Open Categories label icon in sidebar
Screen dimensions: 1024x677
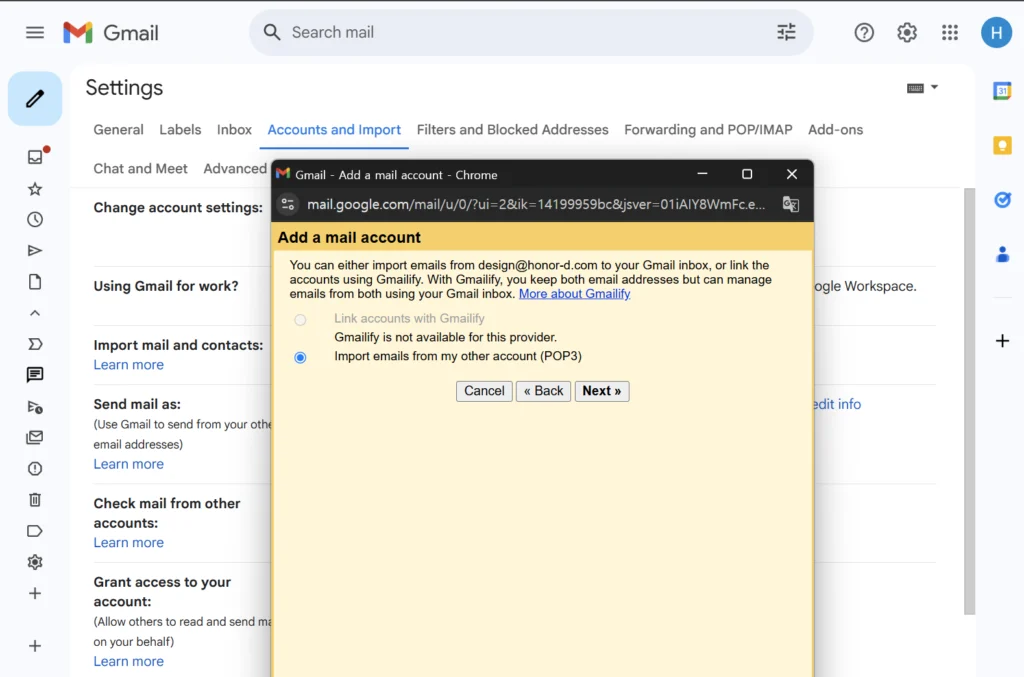[35, 531]
